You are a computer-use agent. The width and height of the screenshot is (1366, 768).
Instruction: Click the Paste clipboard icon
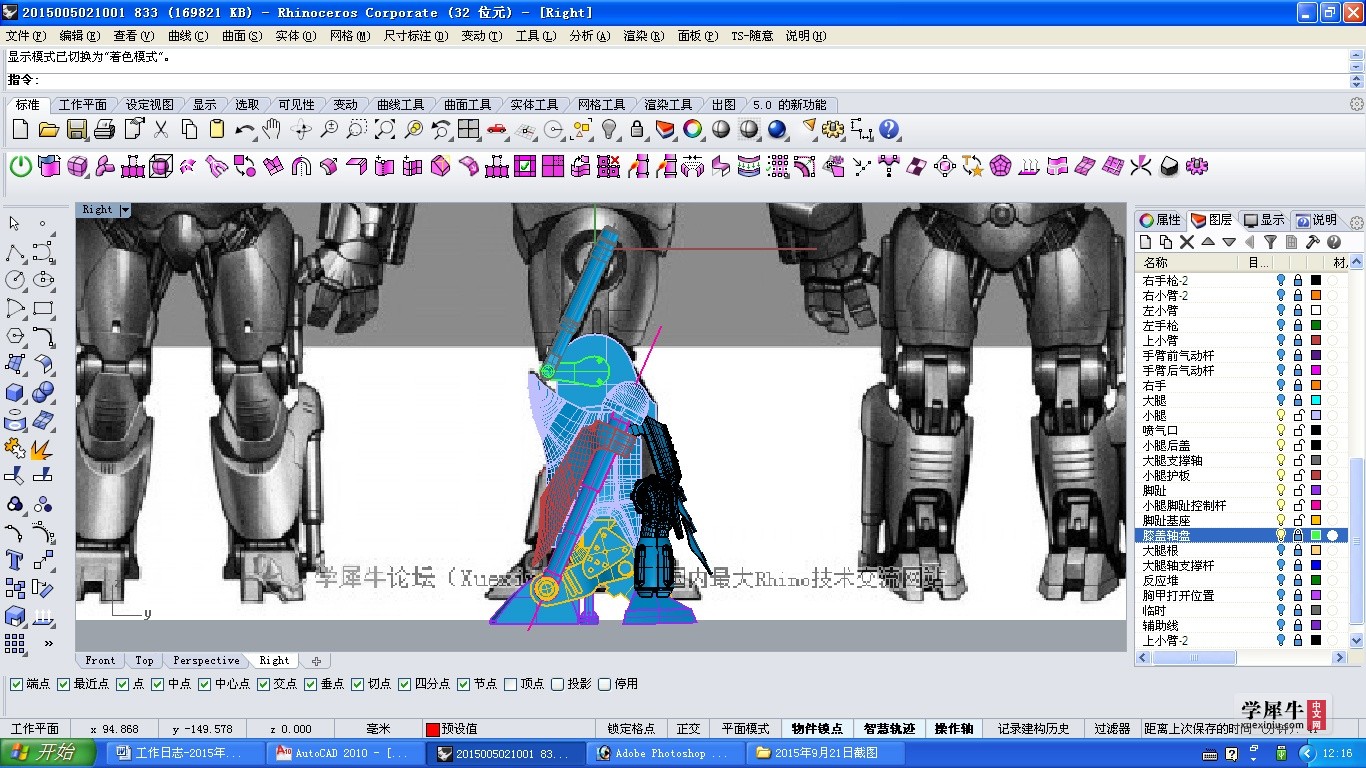(217, 129)
